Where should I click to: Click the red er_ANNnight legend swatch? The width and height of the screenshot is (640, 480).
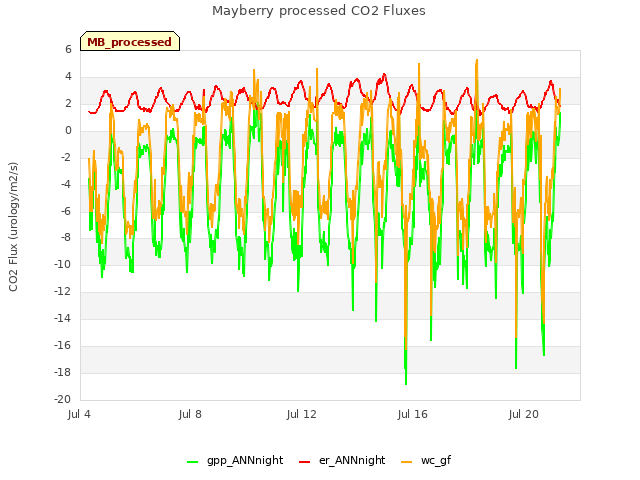click(304, 462)
